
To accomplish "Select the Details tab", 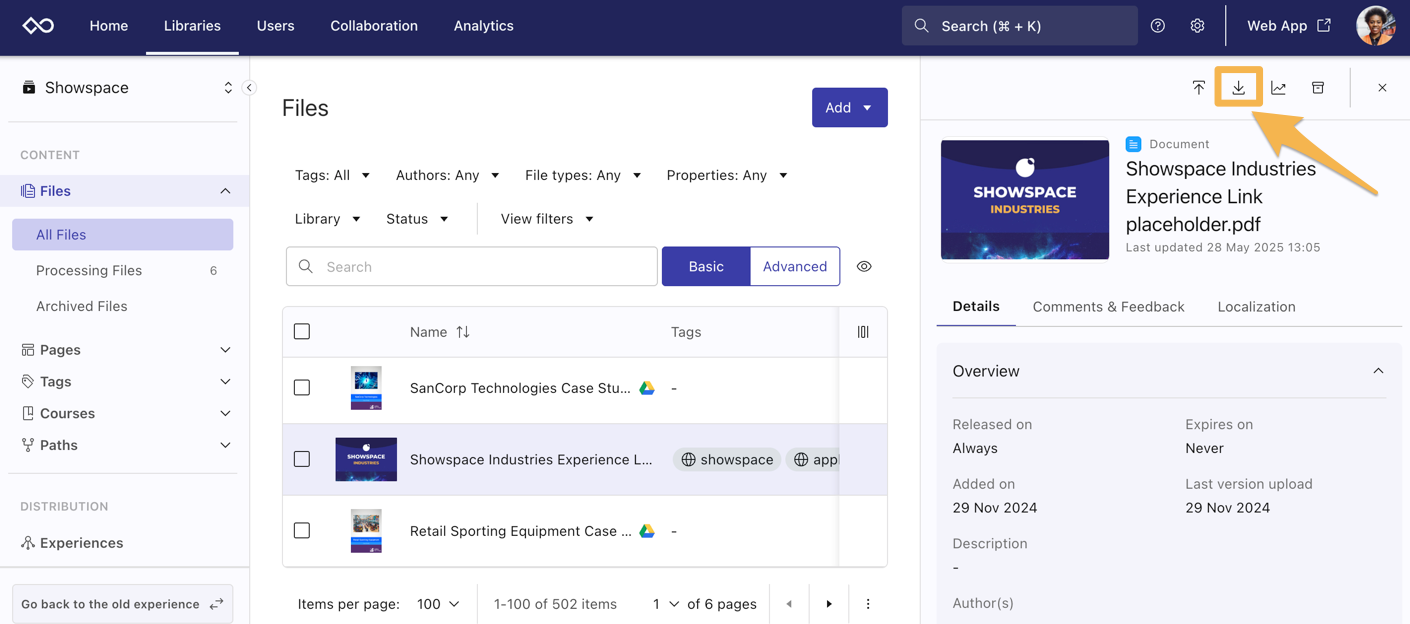I will (976, 307).
